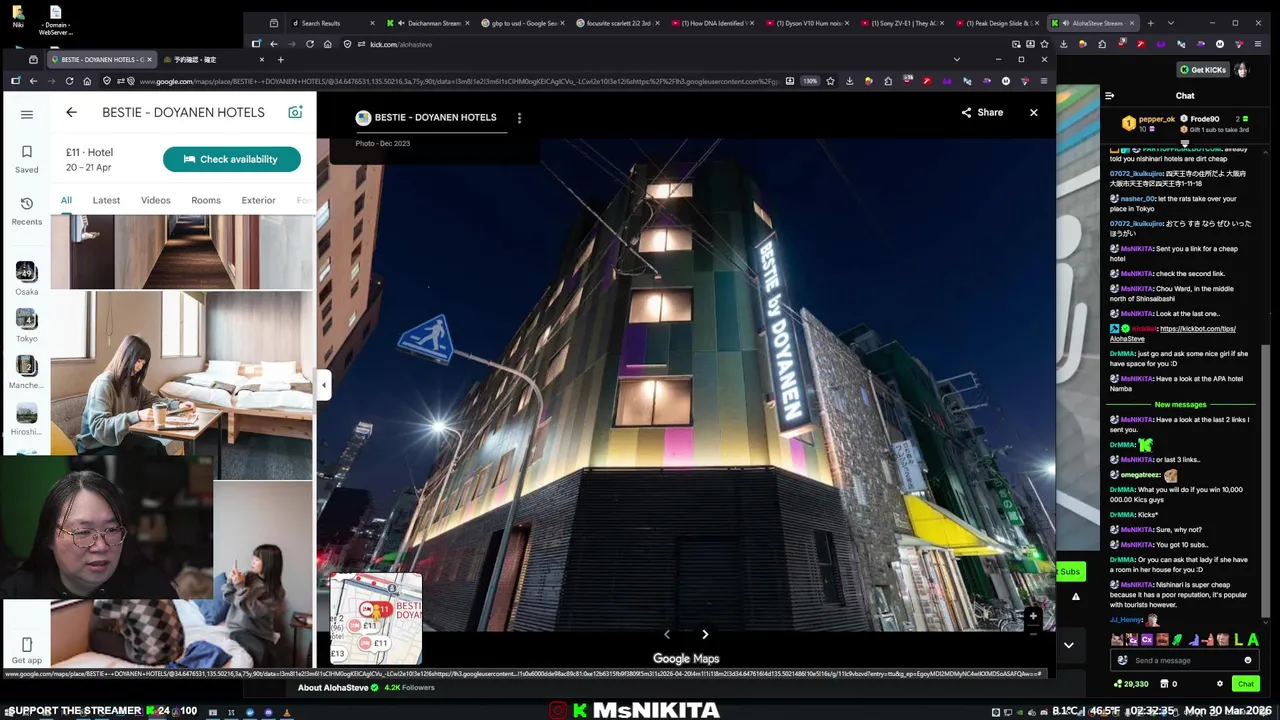This screenshot has height=720, width=1280.
Task: Switch to Search Results tab in back browser
Action: click(x=330, y=23)
